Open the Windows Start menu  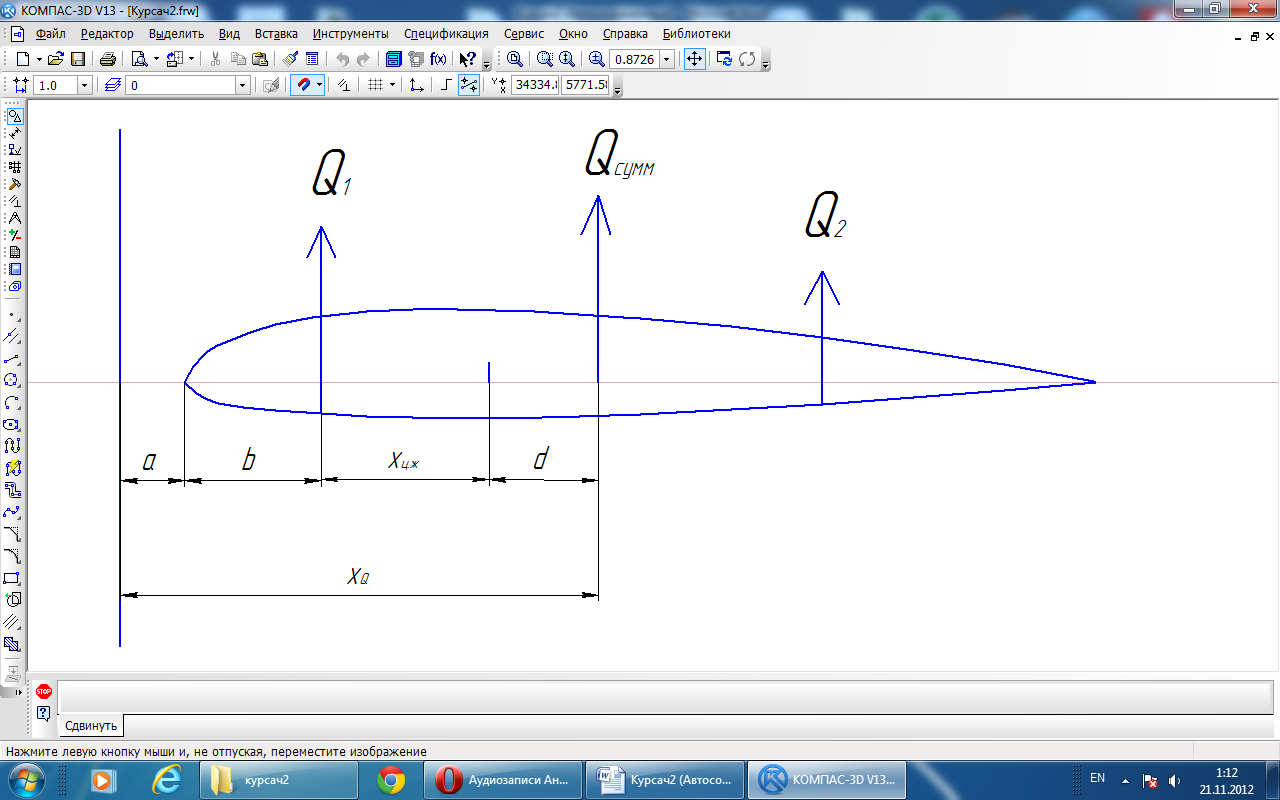click(26, 779)
